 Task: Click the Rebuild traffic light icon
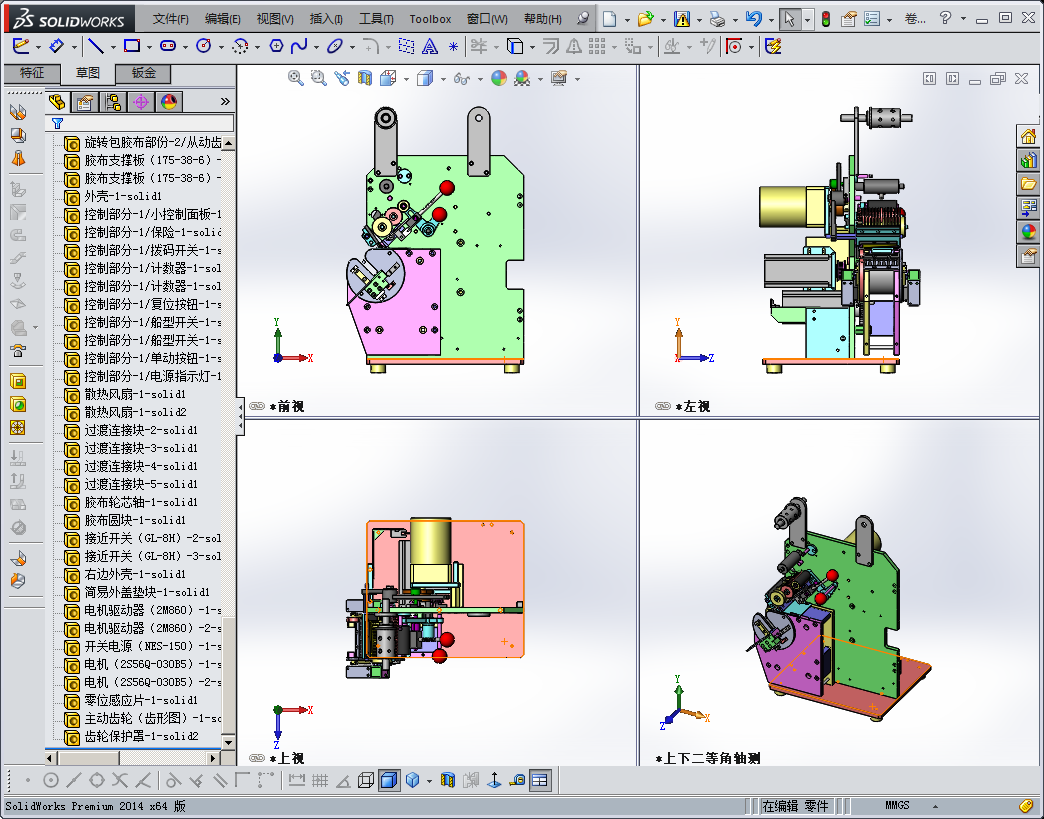826,19
